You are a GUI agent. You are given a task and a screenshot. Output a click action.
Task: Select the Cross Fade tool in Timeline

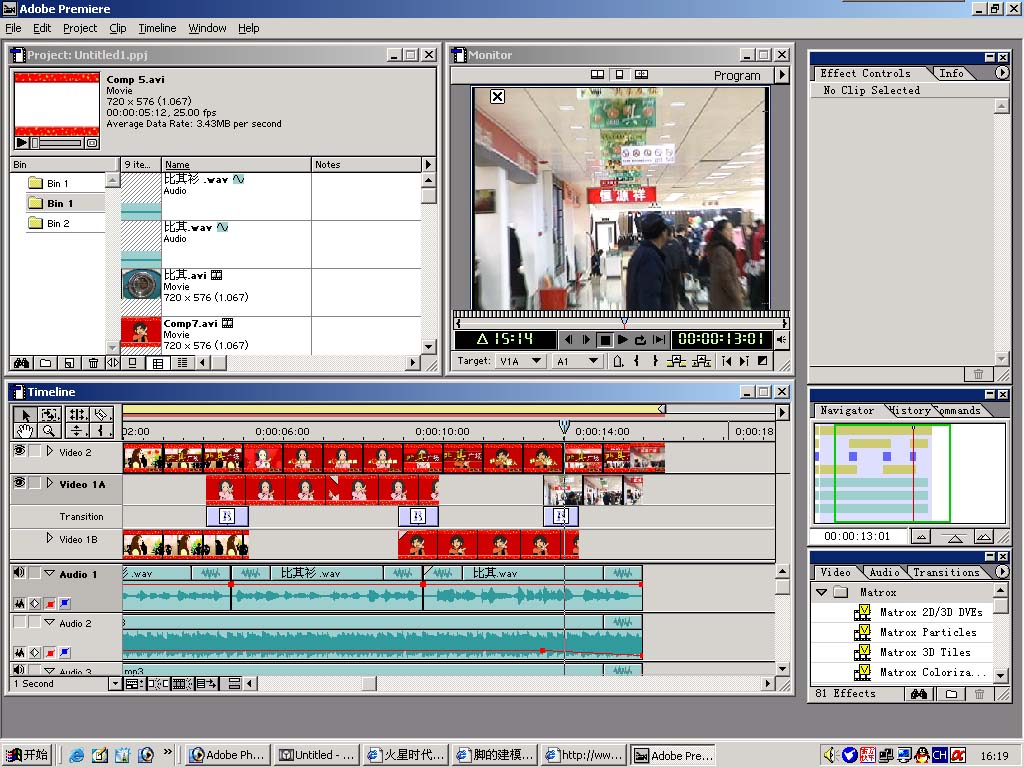pyautogui.click(x=76, y=430)
